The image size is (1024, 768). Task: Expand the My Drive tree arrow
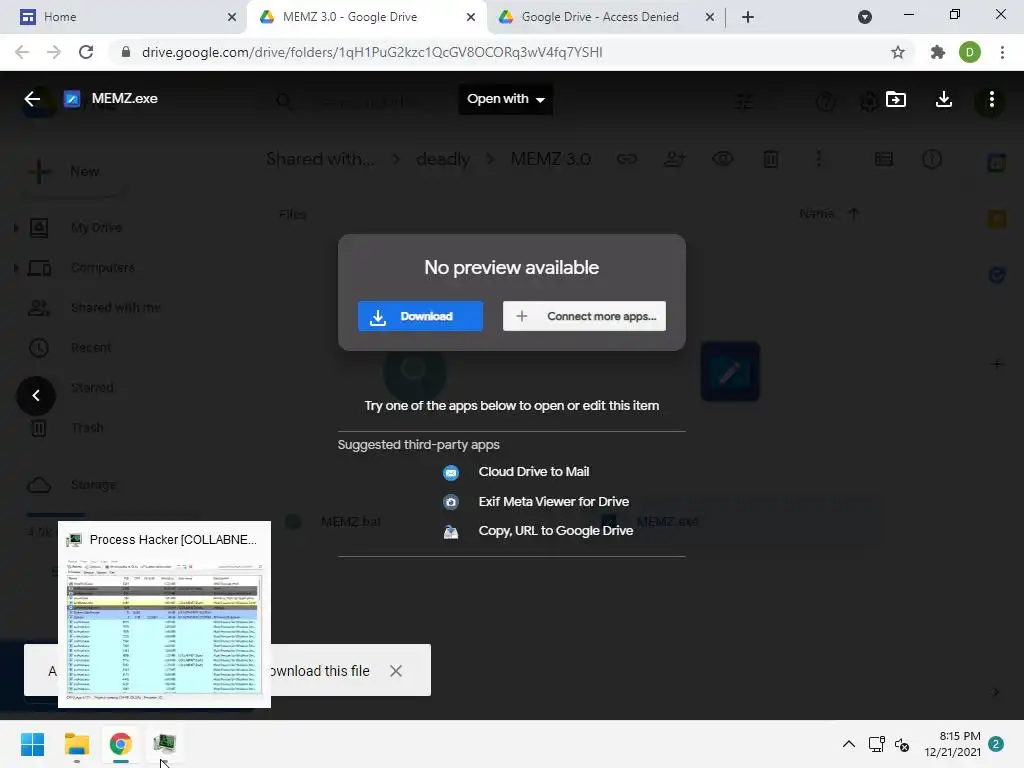[16, 228]
